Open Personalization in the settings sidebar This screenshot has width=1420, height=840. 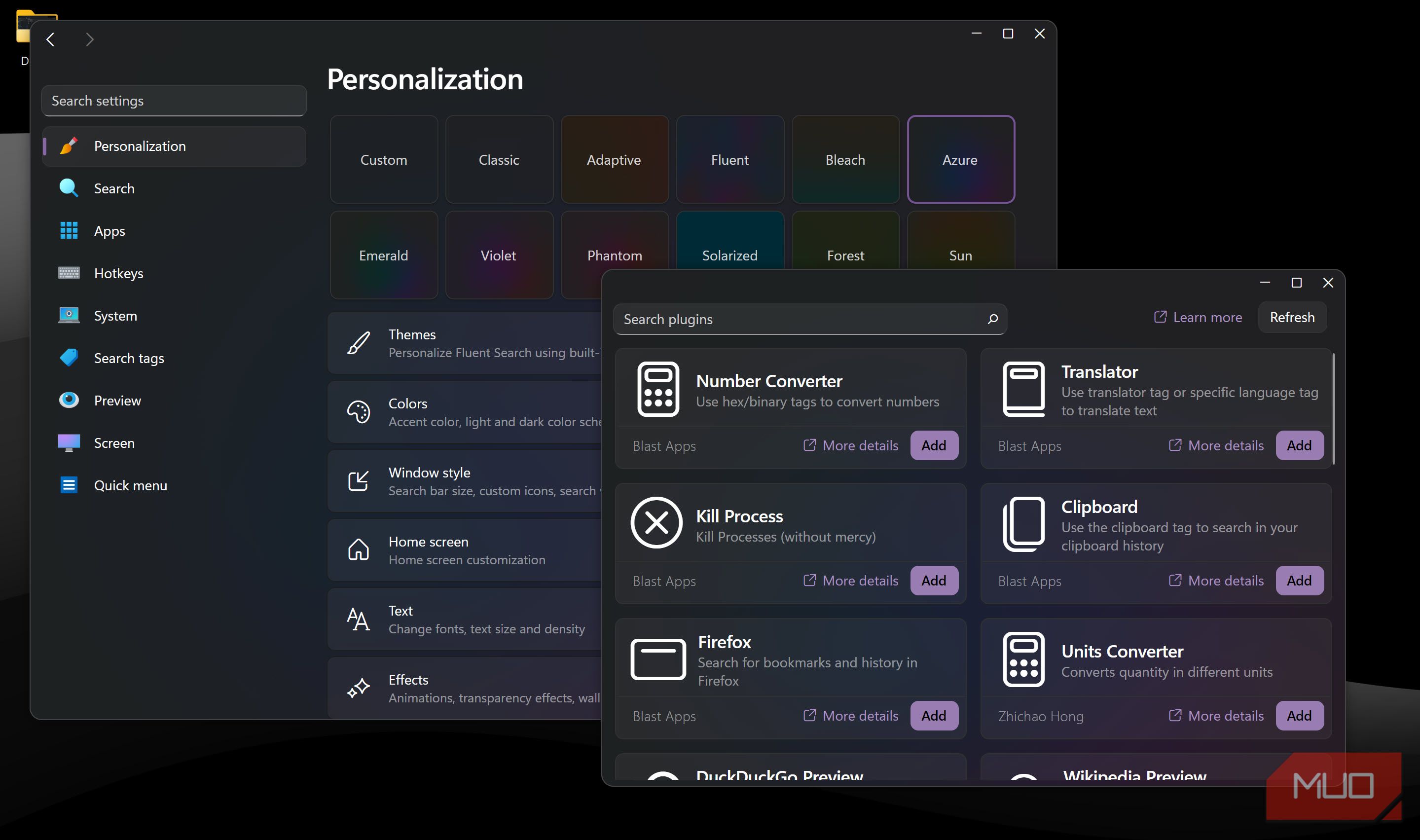(174, 146)
